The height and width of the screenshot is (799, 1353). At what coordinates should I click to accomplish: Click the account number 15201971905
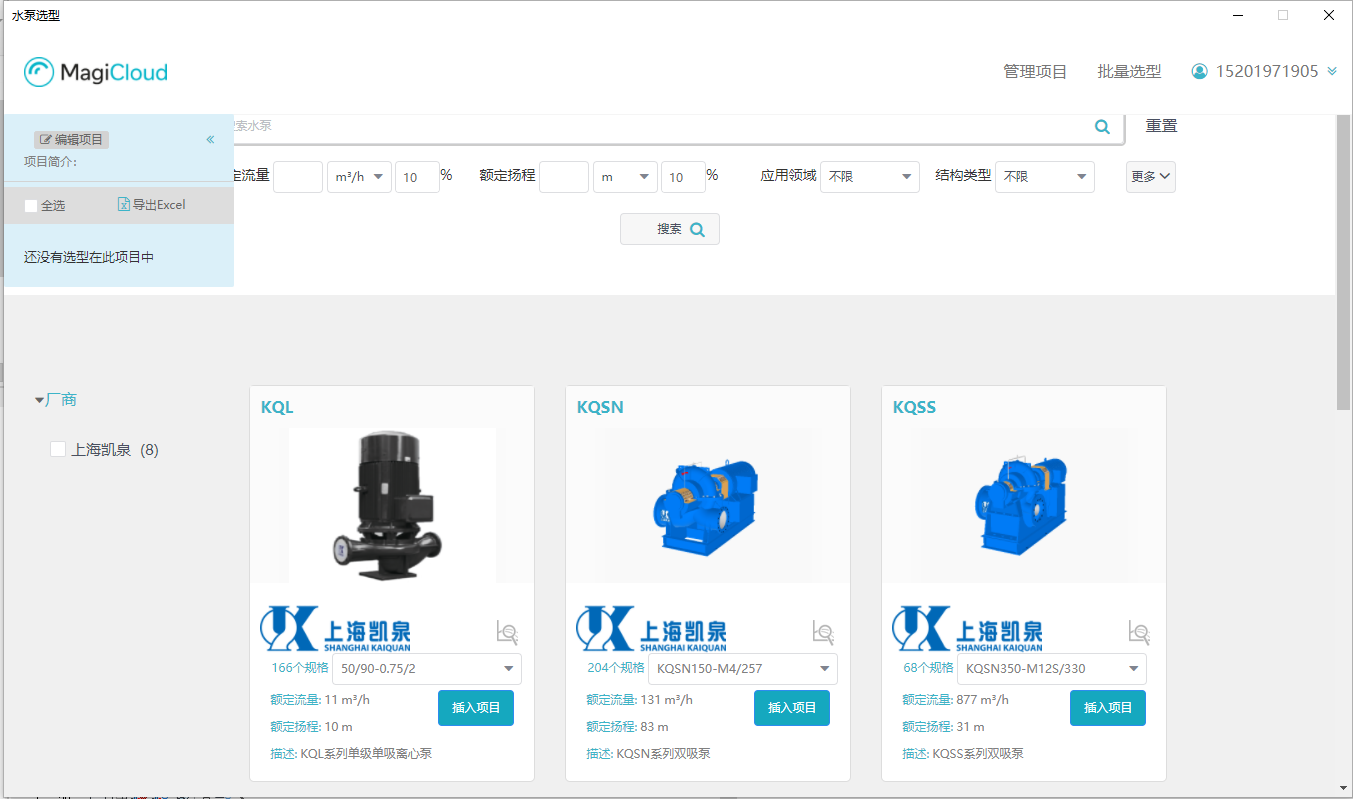coord(1267,72)
